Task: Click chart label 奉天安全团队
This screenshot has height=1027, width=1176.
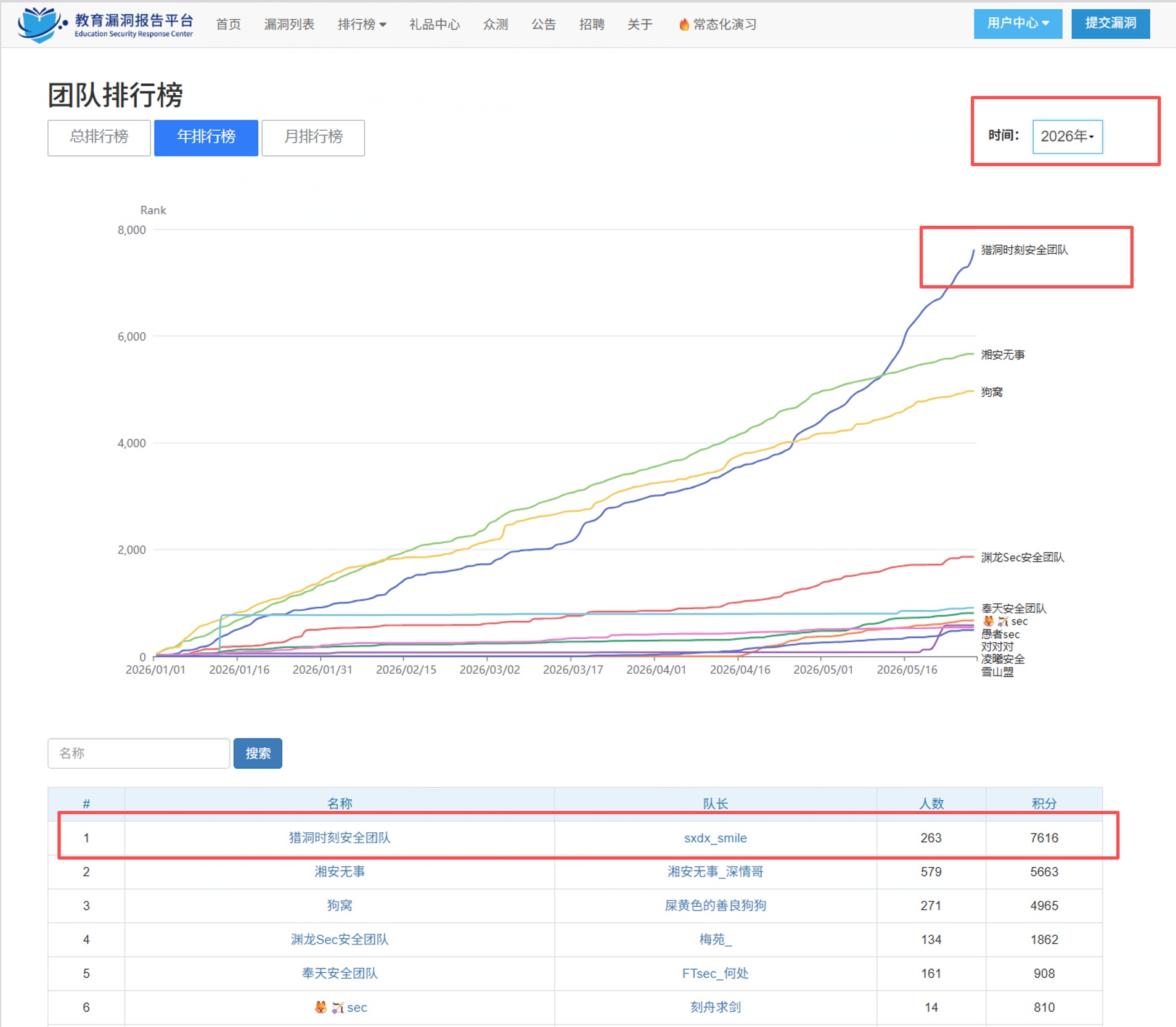Action: tap(1014, 608)
